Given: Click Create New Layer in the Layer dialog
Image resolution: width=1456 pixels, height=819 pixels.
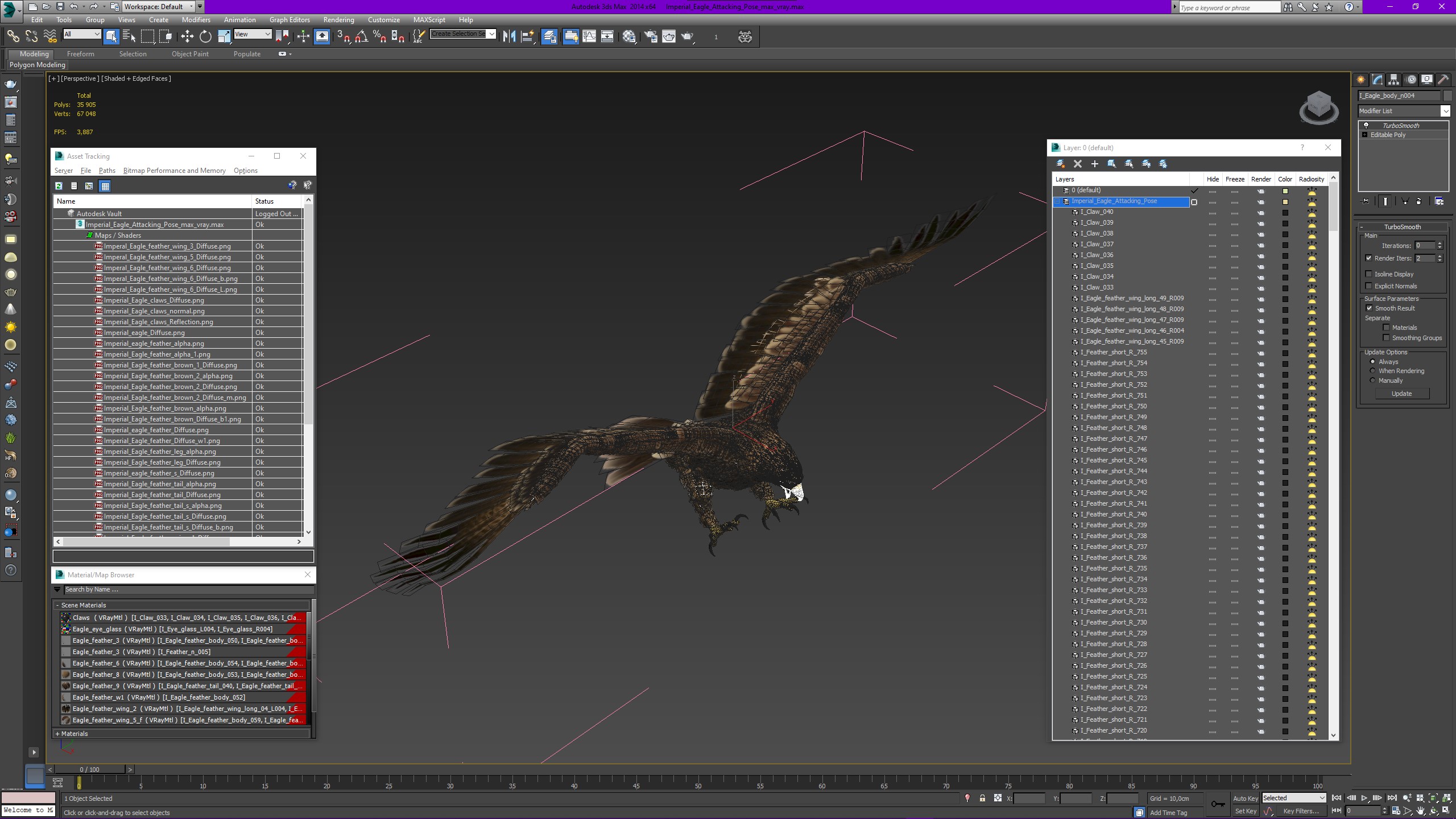Looking at the screenshot, I should pyautogui.click(x=1060, y=164).
